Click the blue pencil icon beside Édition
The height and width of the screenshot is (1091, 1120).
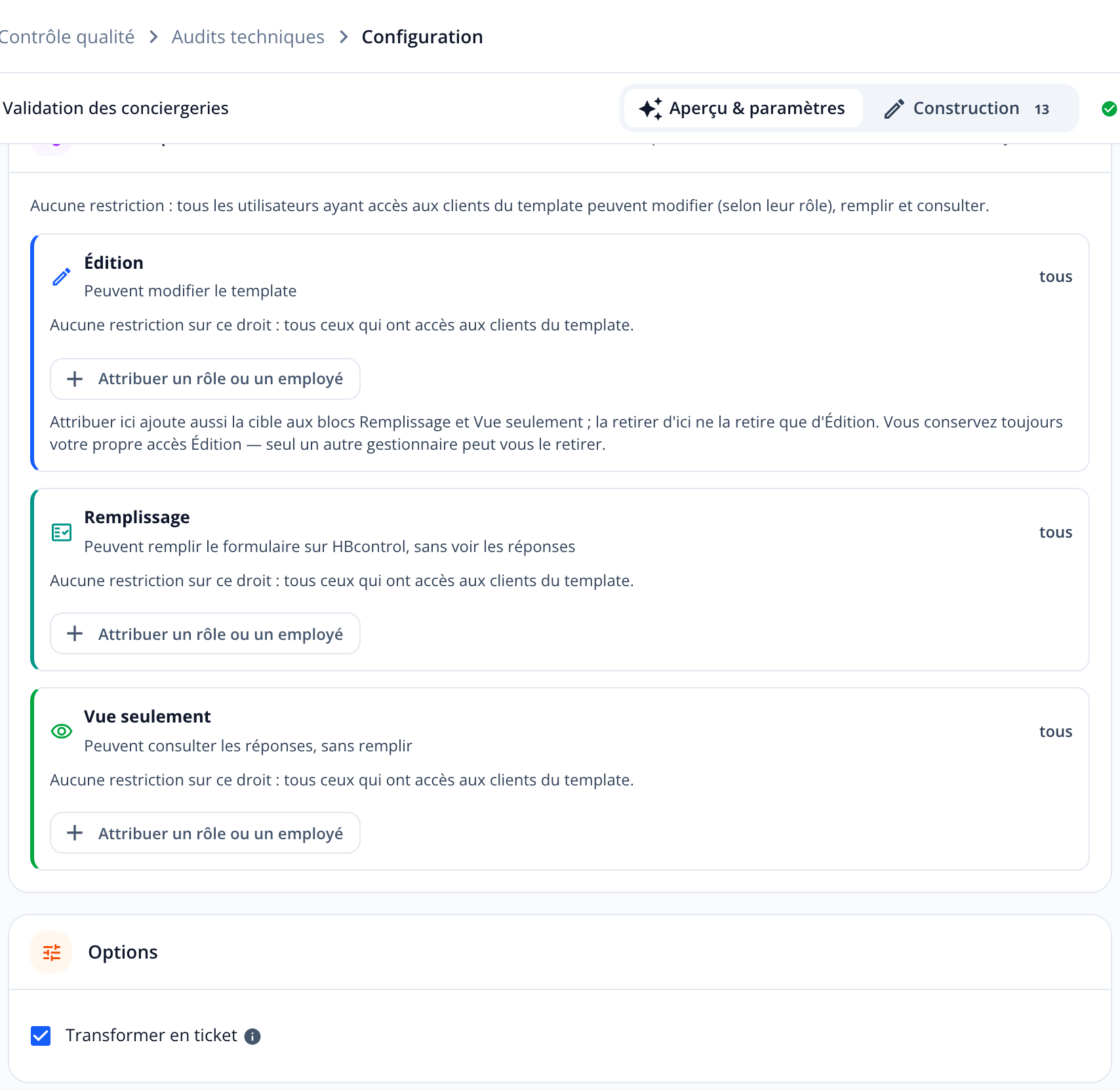(x=62, y=277)
